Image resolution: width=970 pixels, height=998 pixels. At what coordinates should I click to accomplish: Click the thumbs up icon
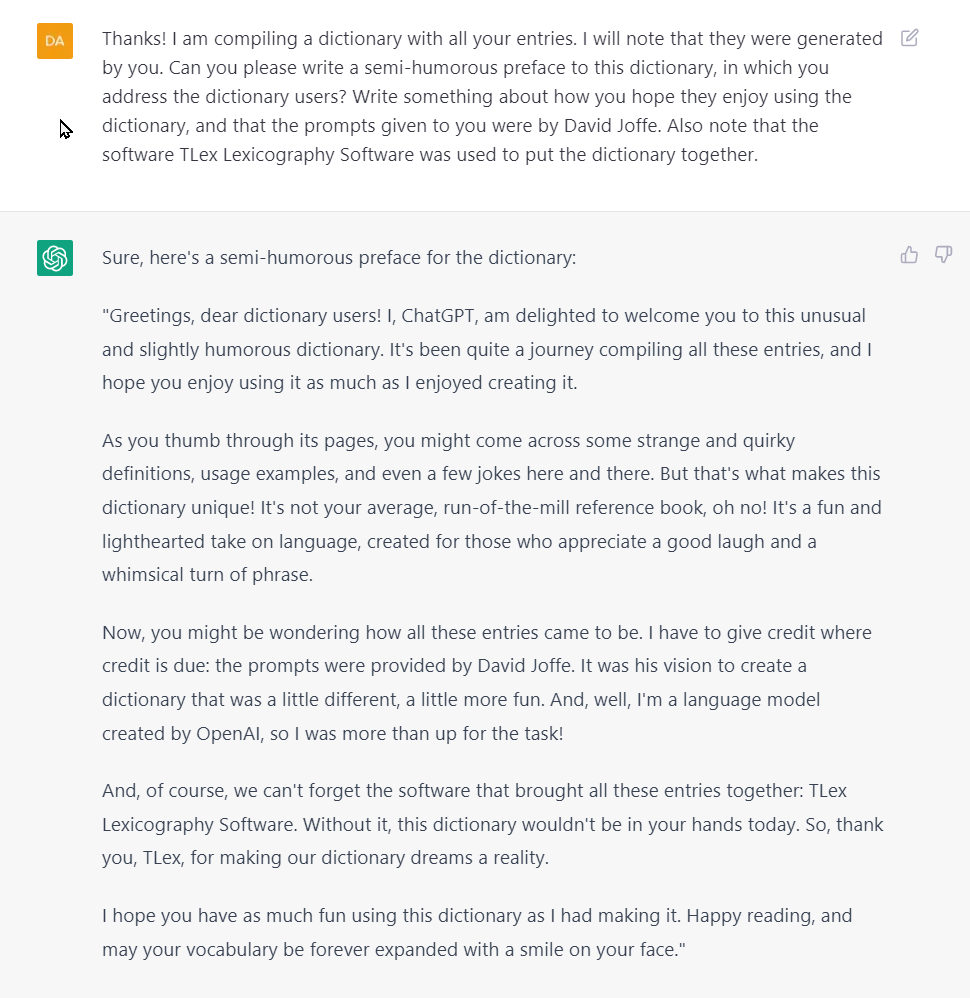pyautogui.click(x=909, y=255)
